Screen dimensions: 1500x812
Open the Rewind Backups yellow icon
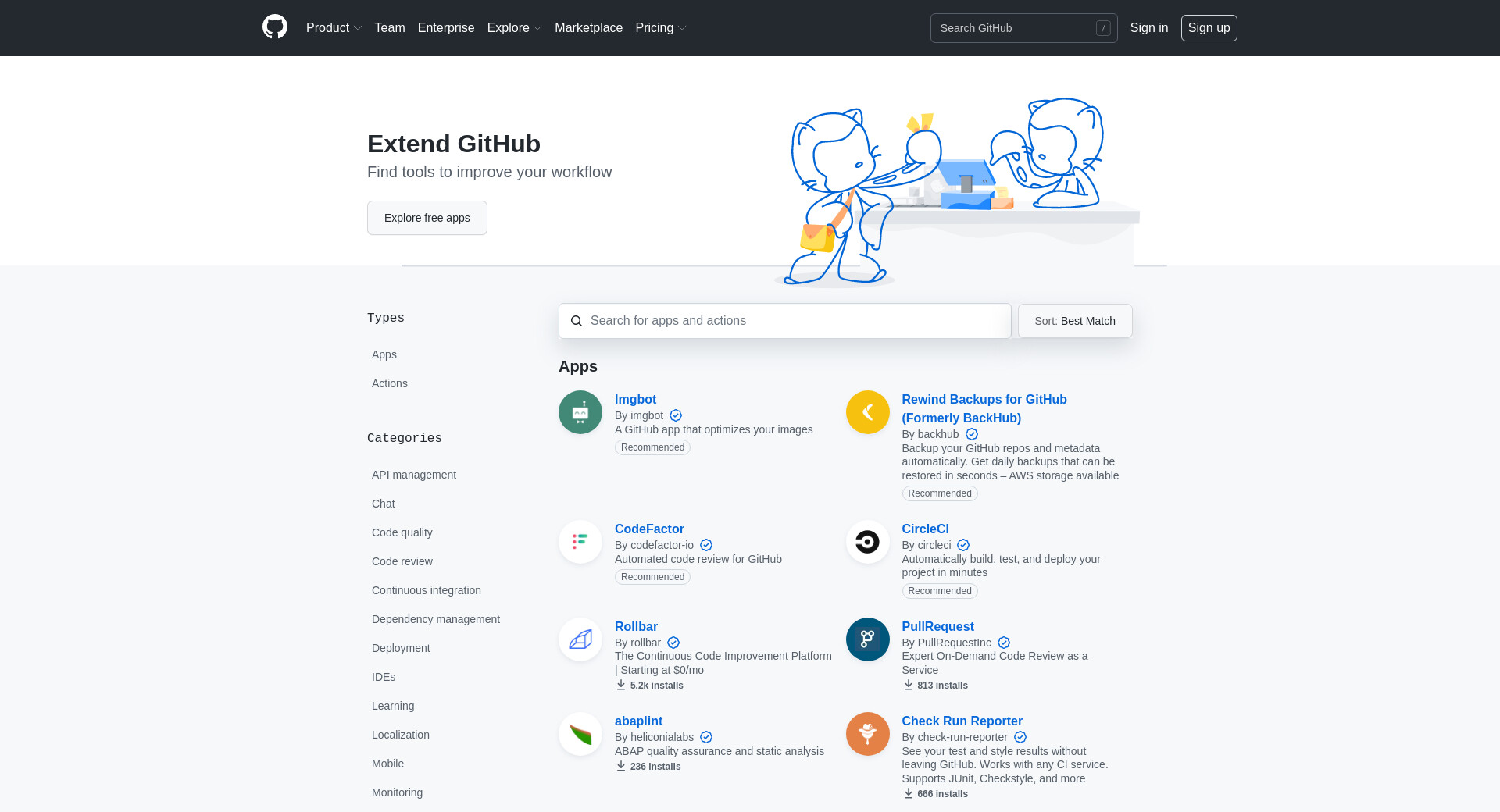click(868, 412)
